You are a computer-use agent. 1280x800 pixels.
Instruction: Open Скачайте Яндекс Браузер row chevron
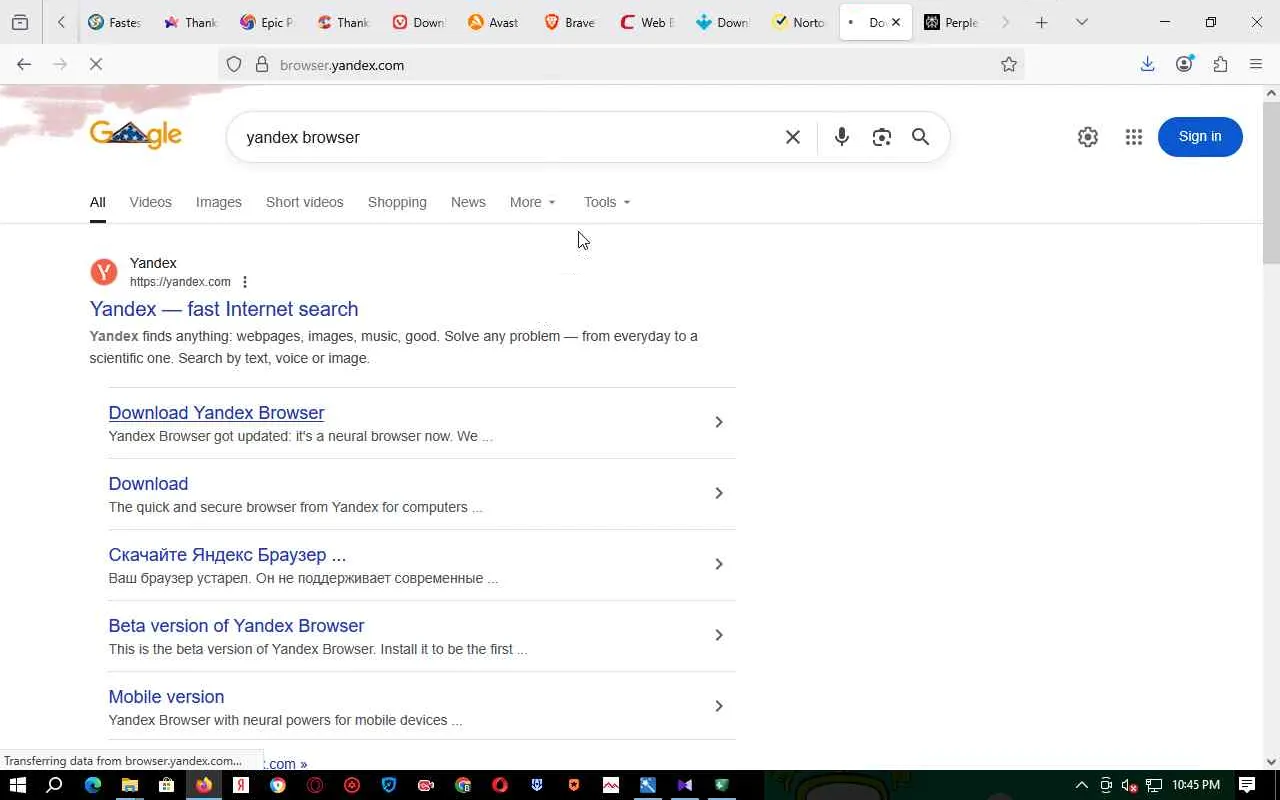pyautogui.click(x=718, y=564)
